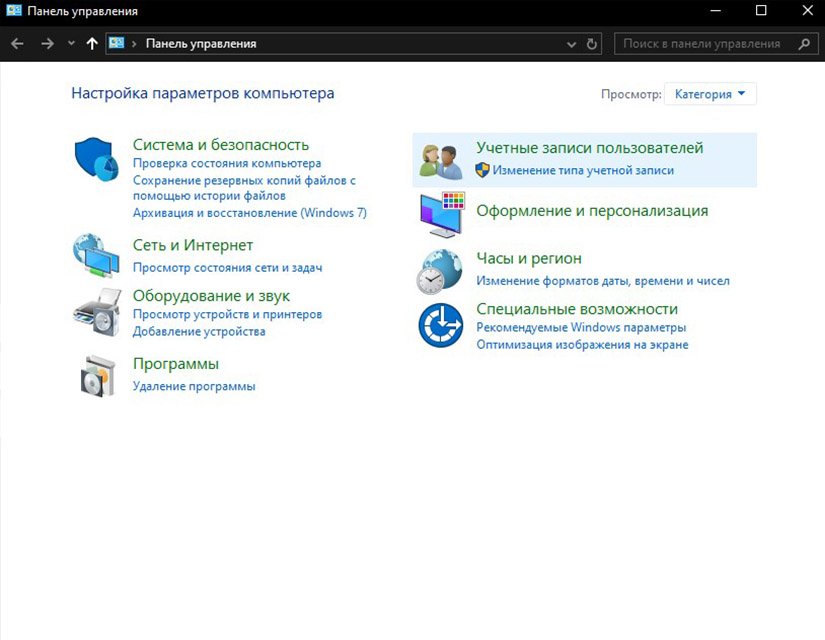Expand the address bar history chevron
The image size is (825, 640).
tap(571, 45)
